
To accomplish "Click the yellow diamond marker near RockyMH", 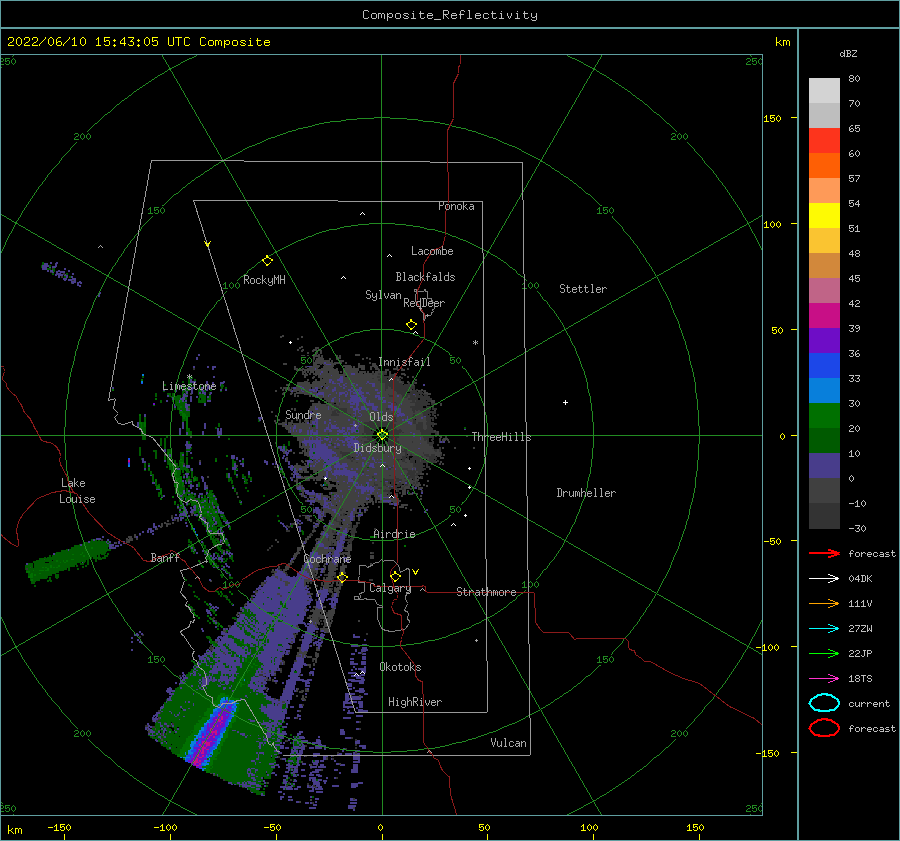I will tap(267, 261).
